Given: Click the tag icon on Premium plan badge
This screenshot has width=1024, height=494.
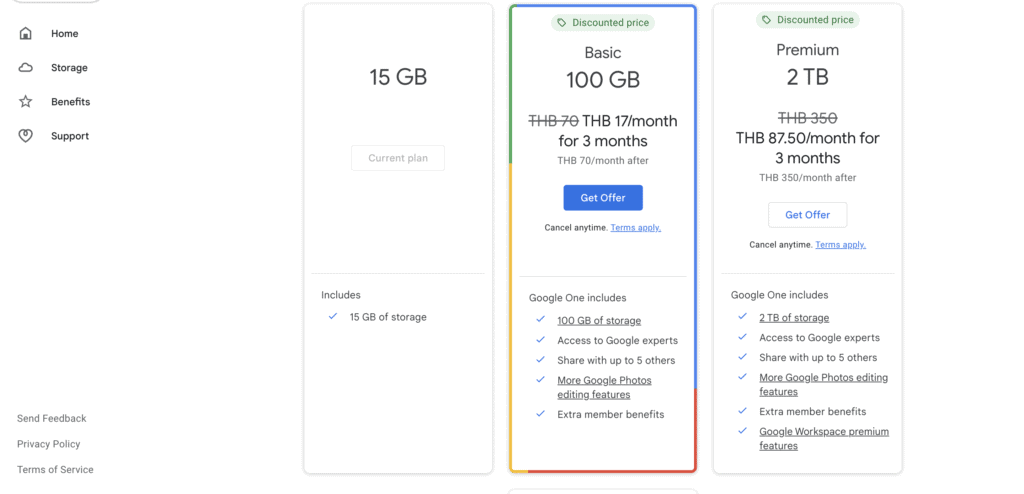Looking at the screenshot, I should coord(767,20).
